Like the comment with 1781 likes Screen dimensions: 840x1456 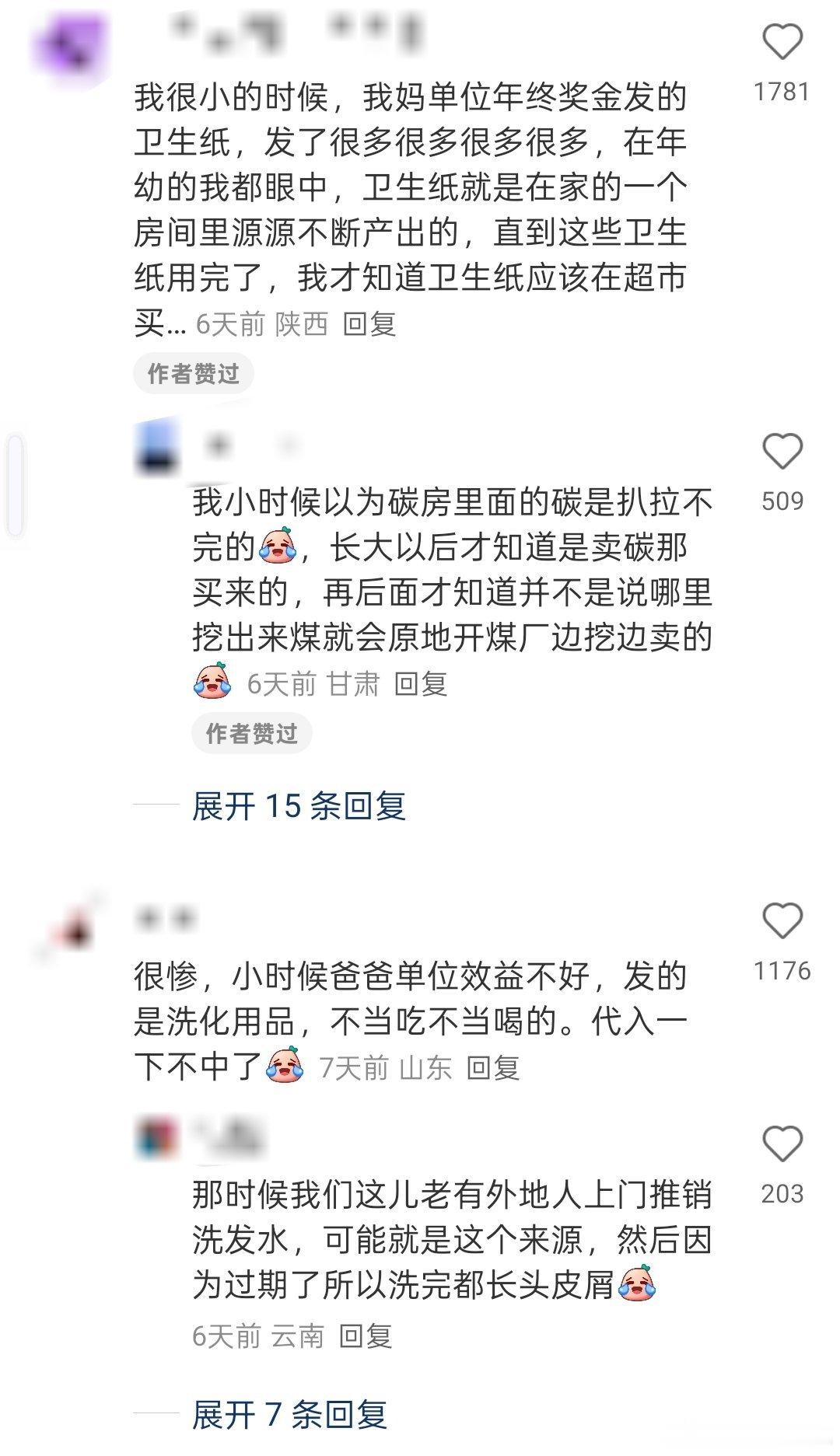(x=782, y=41)
